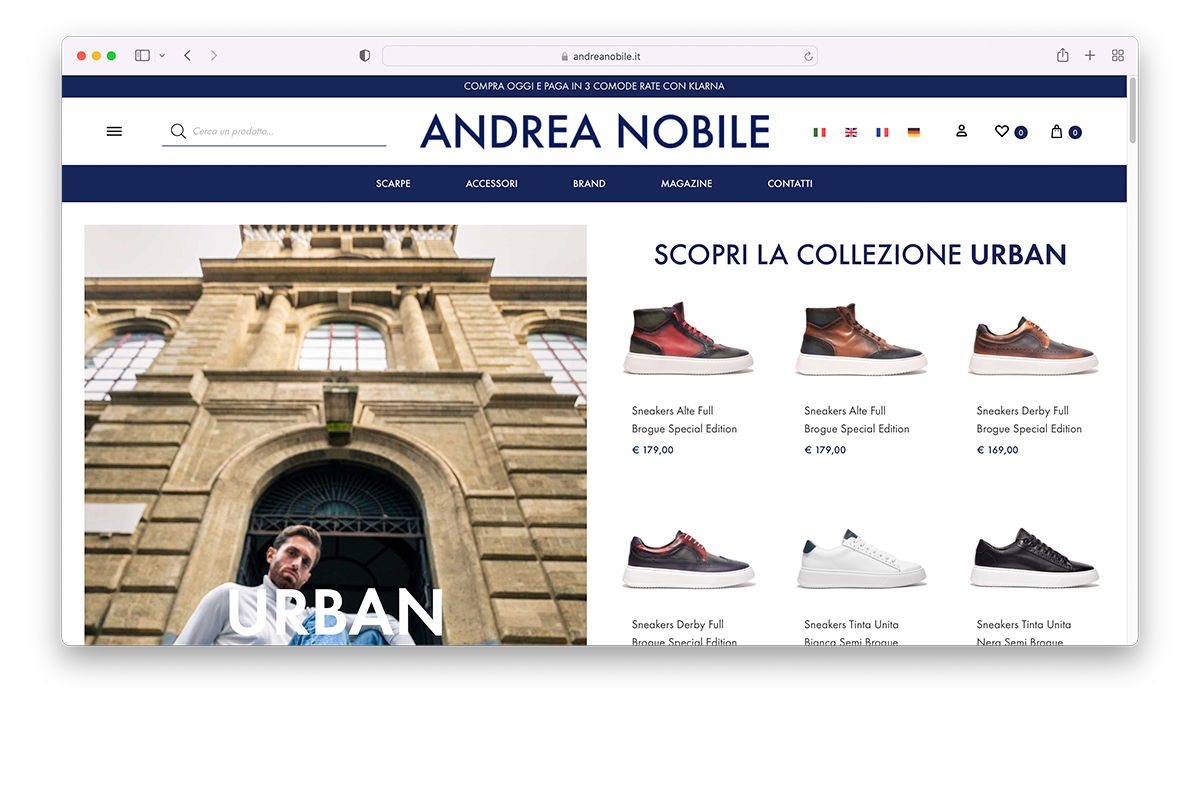Viewport: 1200px width, 800px height.
Task: Open the brown Derby sneaker image
Action: 1033,345
